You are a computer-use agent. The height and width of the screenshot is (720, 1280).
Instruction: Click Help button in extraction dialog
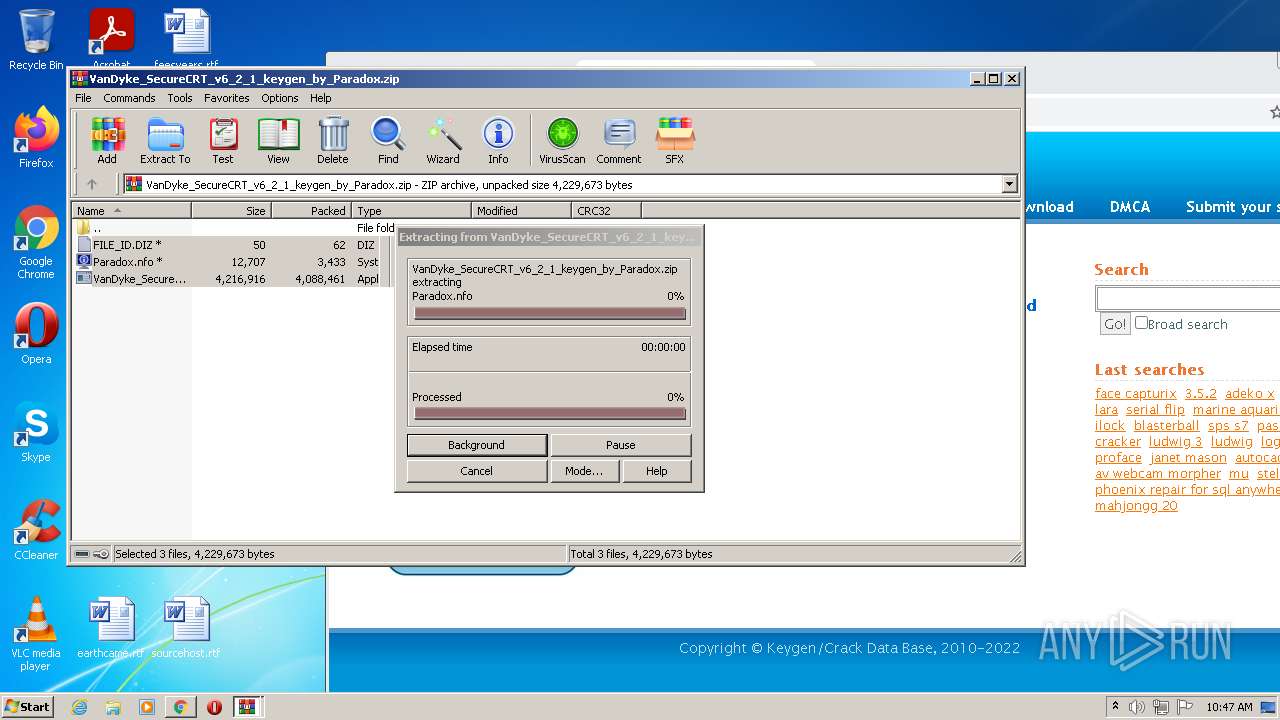pos(657,471)
